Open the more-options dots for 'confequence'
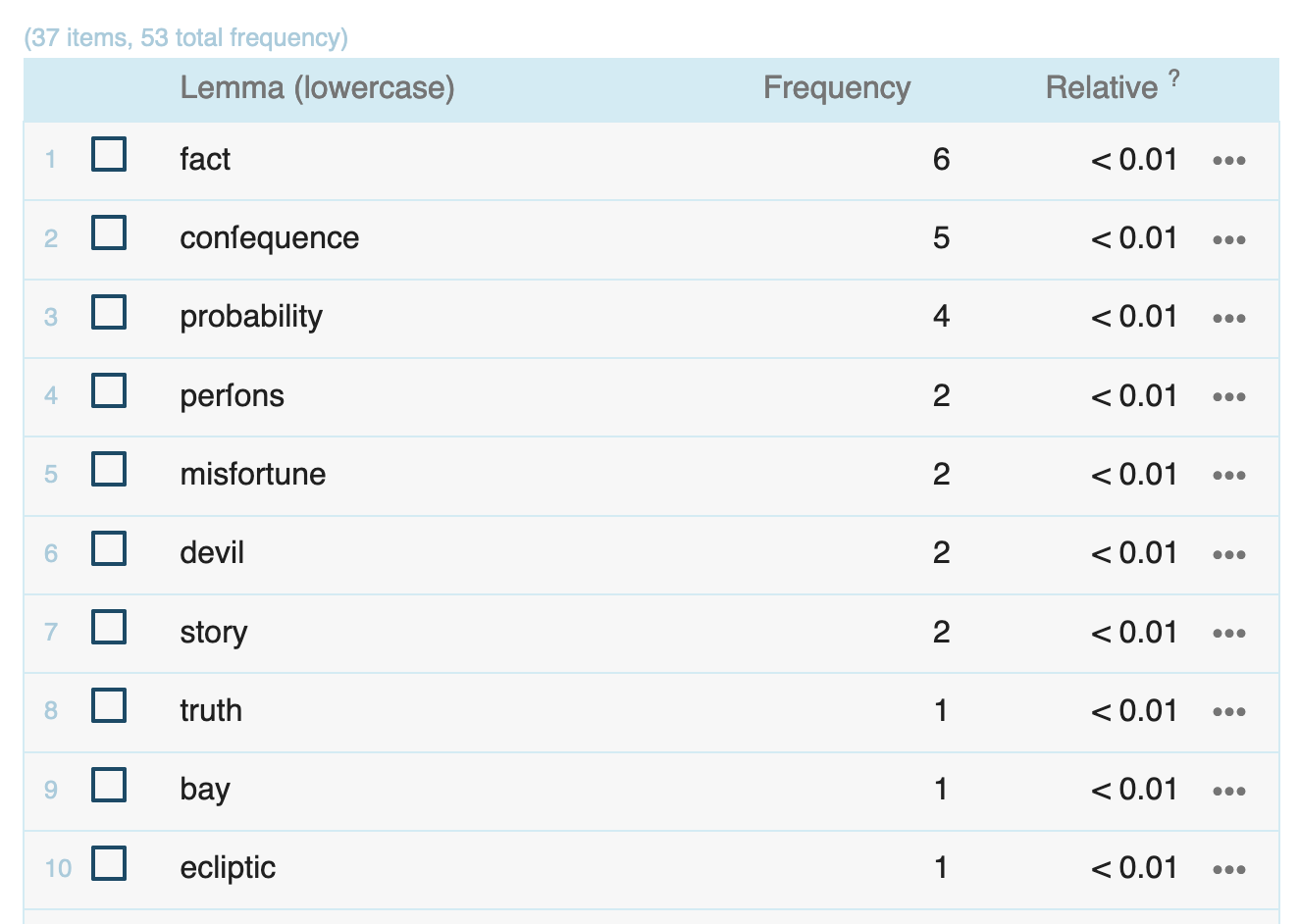This screenshot has width=1299, height=924. (x=1228, y=239)
